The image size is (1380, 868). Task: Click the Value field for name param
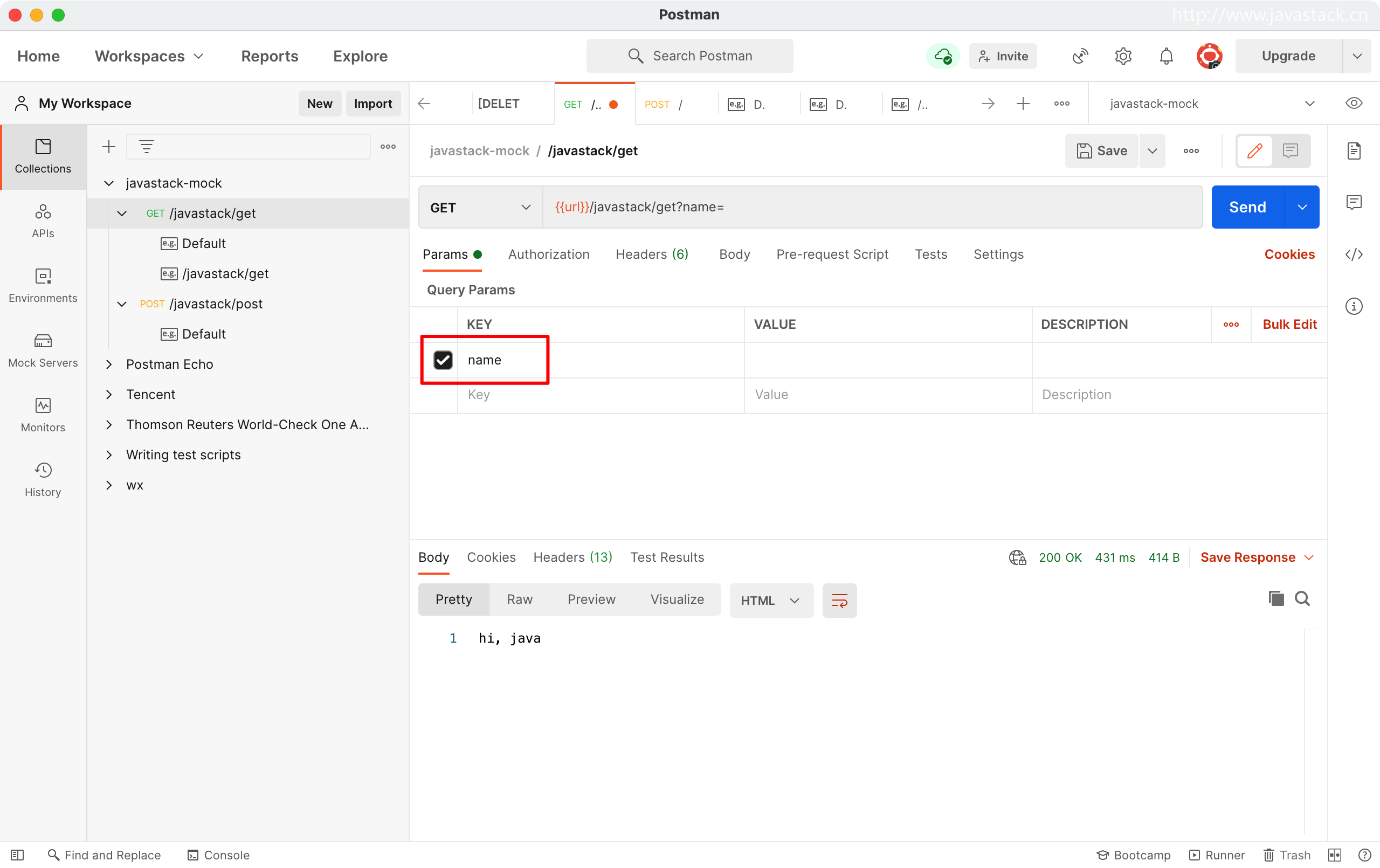[887, 360]
